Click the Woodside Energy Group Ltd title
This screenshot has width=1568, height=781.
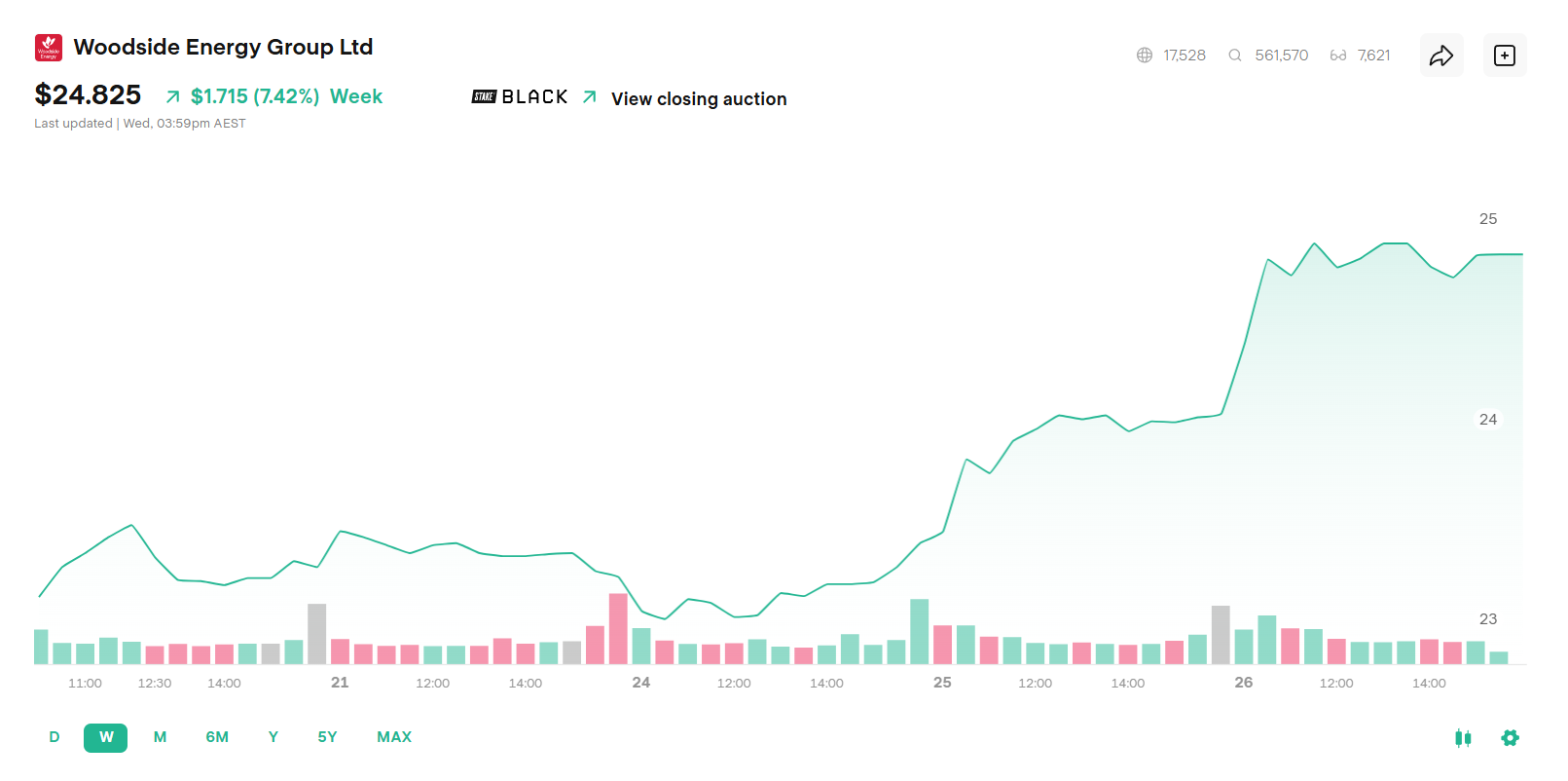pos(224,47)
